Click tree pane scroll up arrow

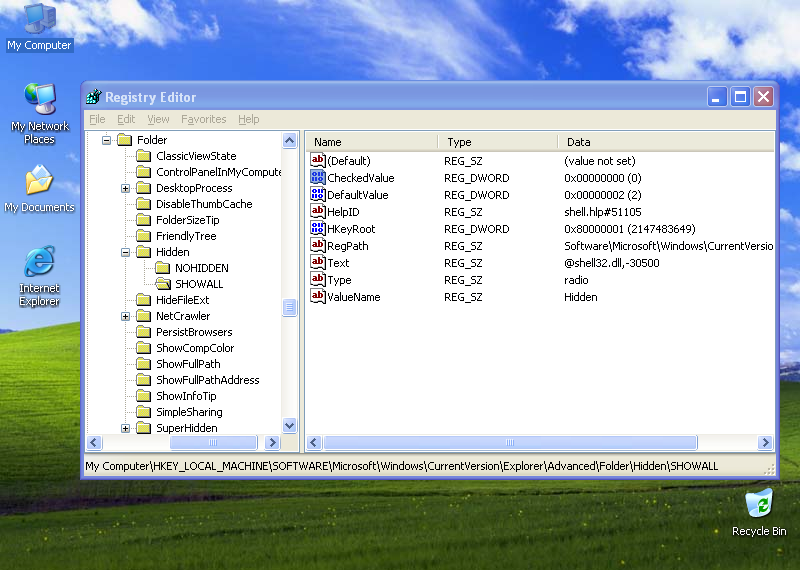(289, 140)
